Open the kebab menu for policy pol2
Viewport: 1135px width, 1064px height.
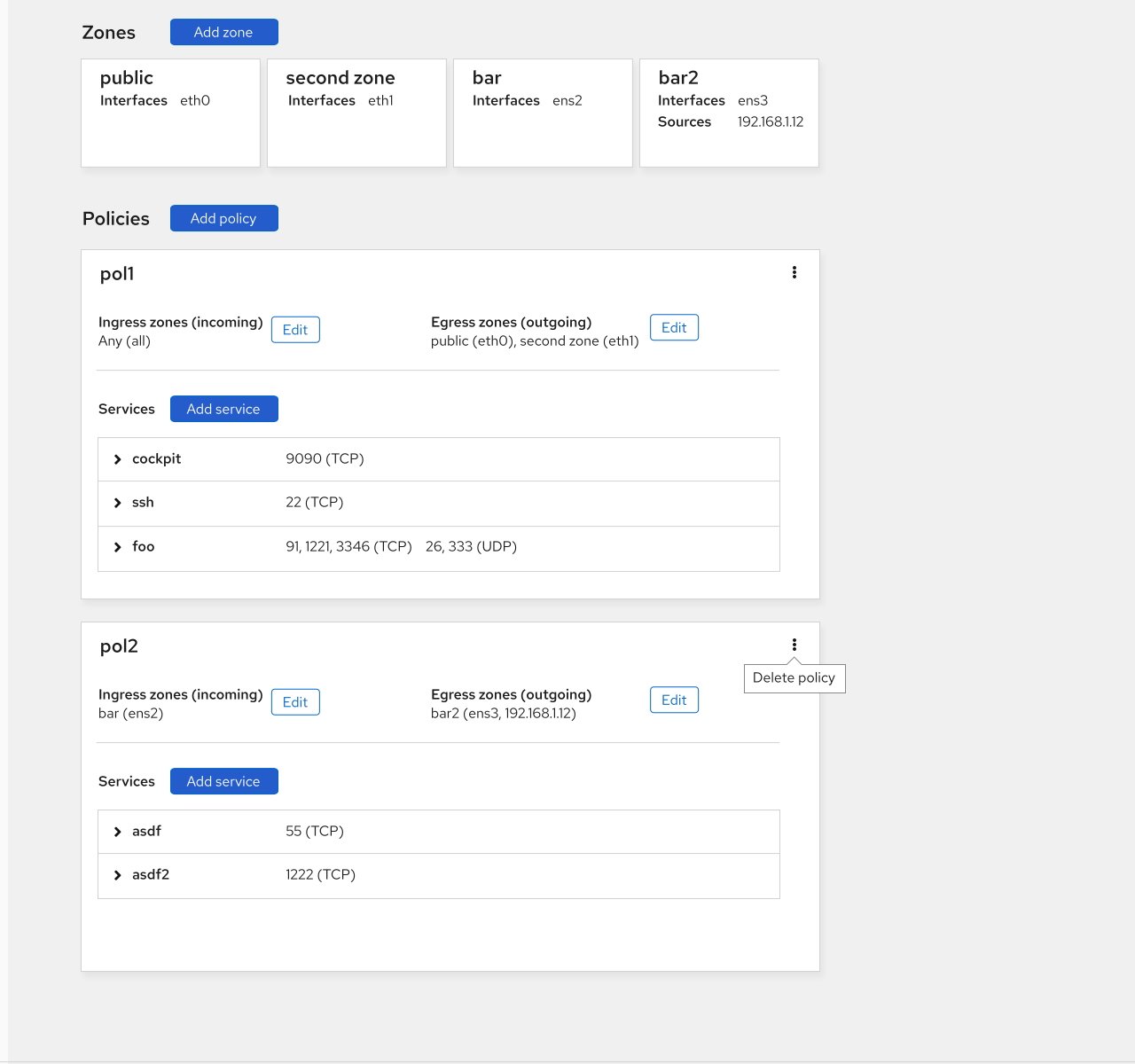794,645
